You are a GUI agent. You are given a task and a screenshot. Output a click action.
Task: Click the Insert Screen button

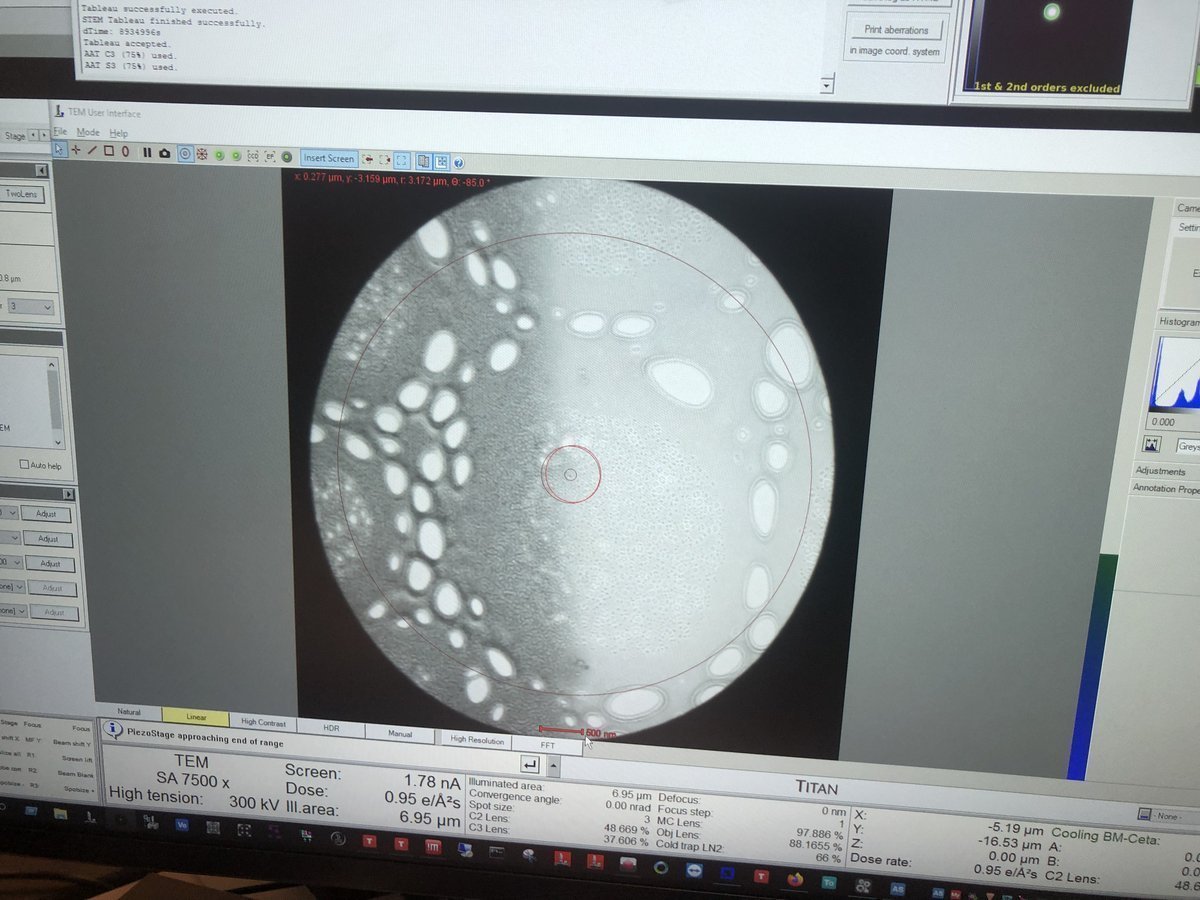click(x=329, y=158)
